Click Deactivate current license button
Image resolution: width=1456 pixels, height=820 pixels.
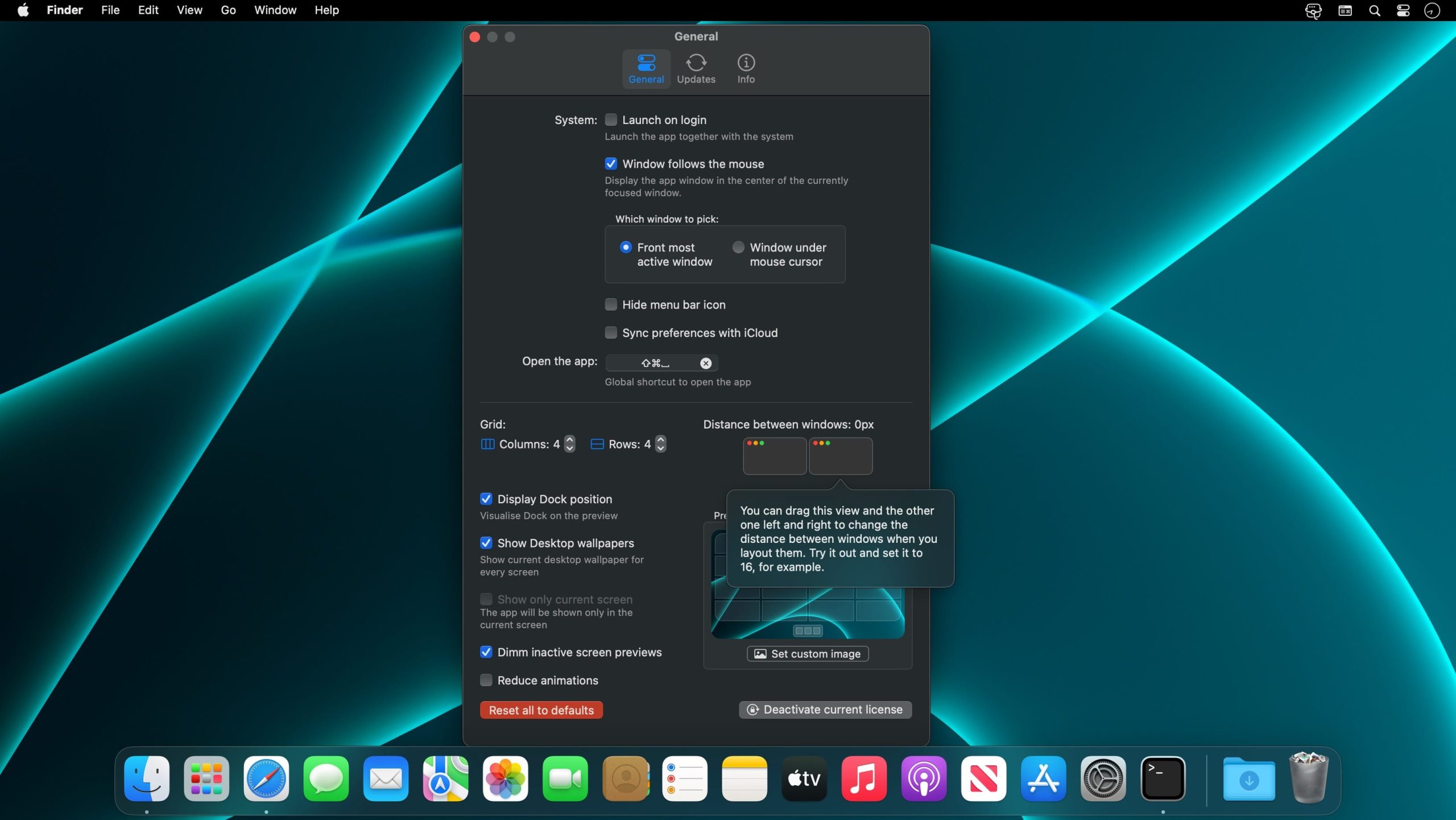825,710
